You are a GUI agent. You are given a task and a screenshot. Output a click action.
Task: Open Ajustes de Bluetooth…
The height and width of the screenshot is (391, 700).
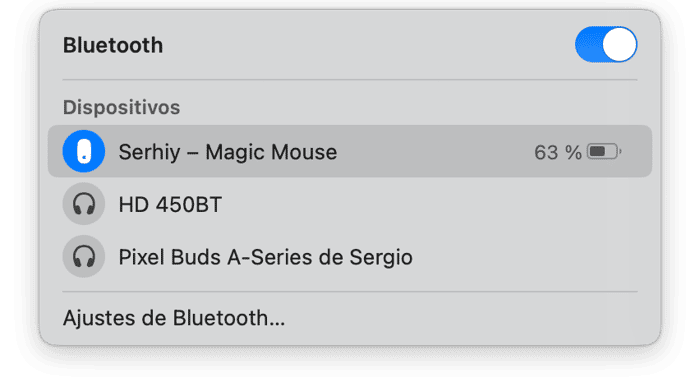(x=174, y=318)
